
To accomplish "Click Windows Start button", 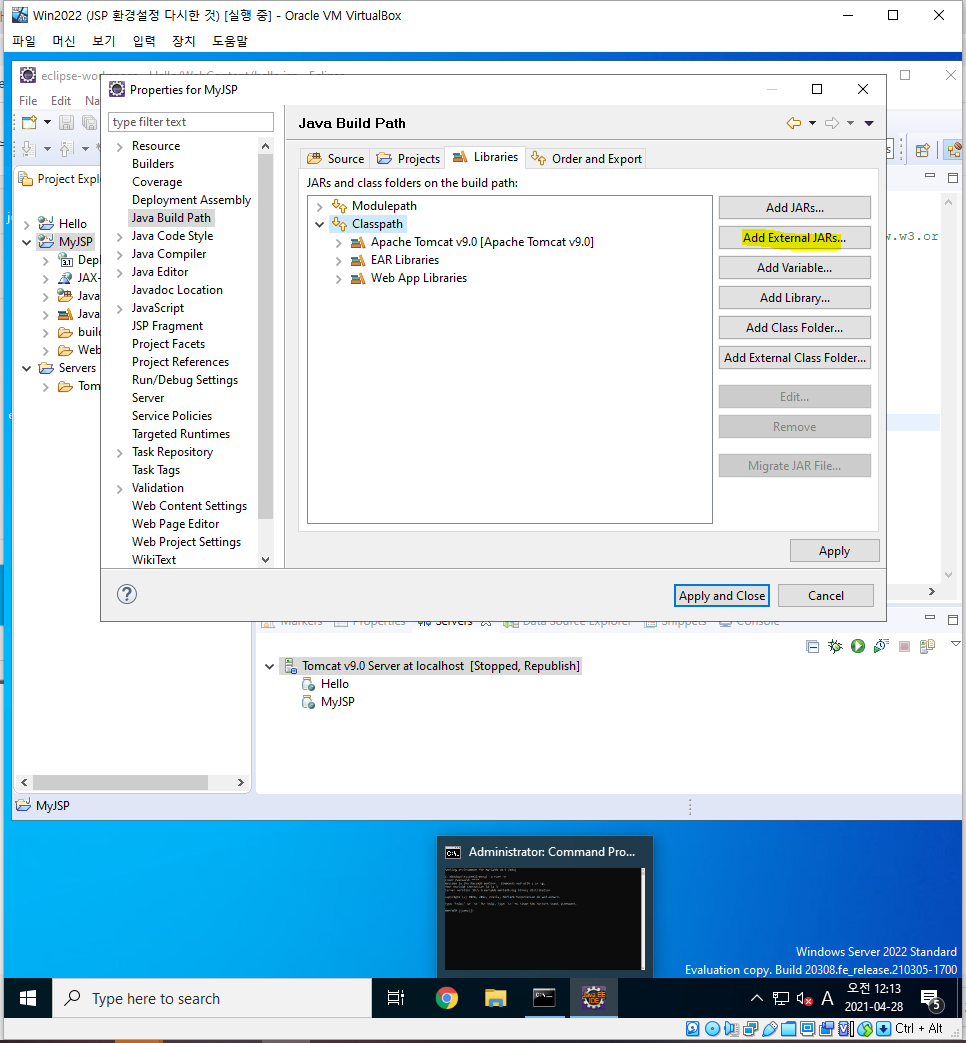I will [28, 998].
